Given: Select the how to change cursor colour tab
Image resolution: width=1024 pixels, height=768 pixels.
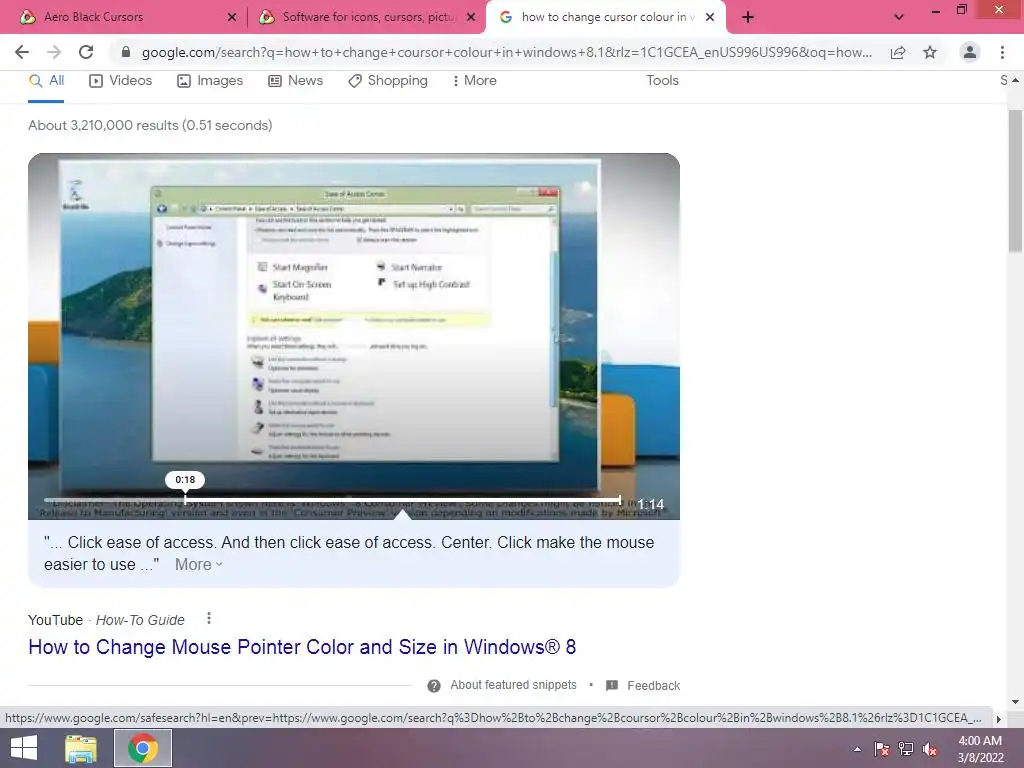Looking at the screenshot, I should (x=608, y=17).
